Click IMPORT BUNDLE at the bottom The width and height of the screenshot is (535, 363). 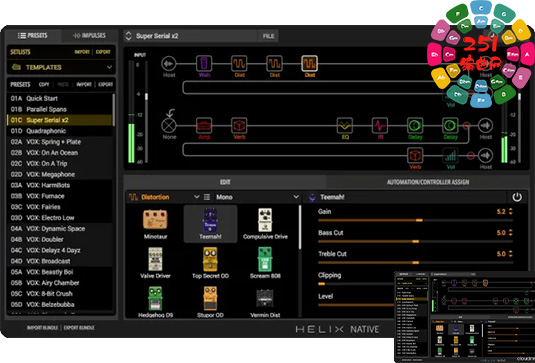[x=42, y=328]
